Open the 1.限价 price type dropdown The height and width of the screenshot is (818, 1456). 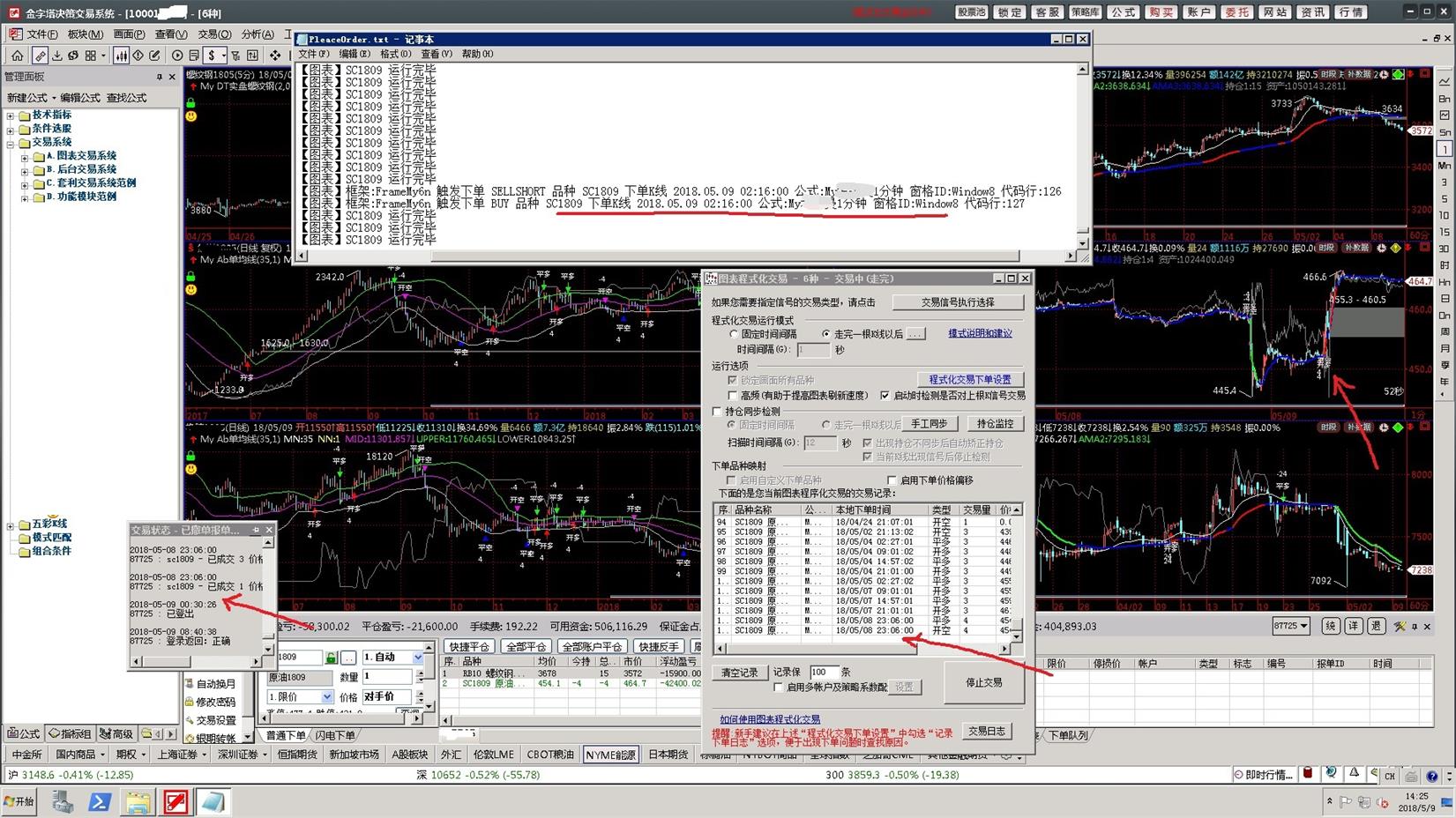(x=326, y=697)
